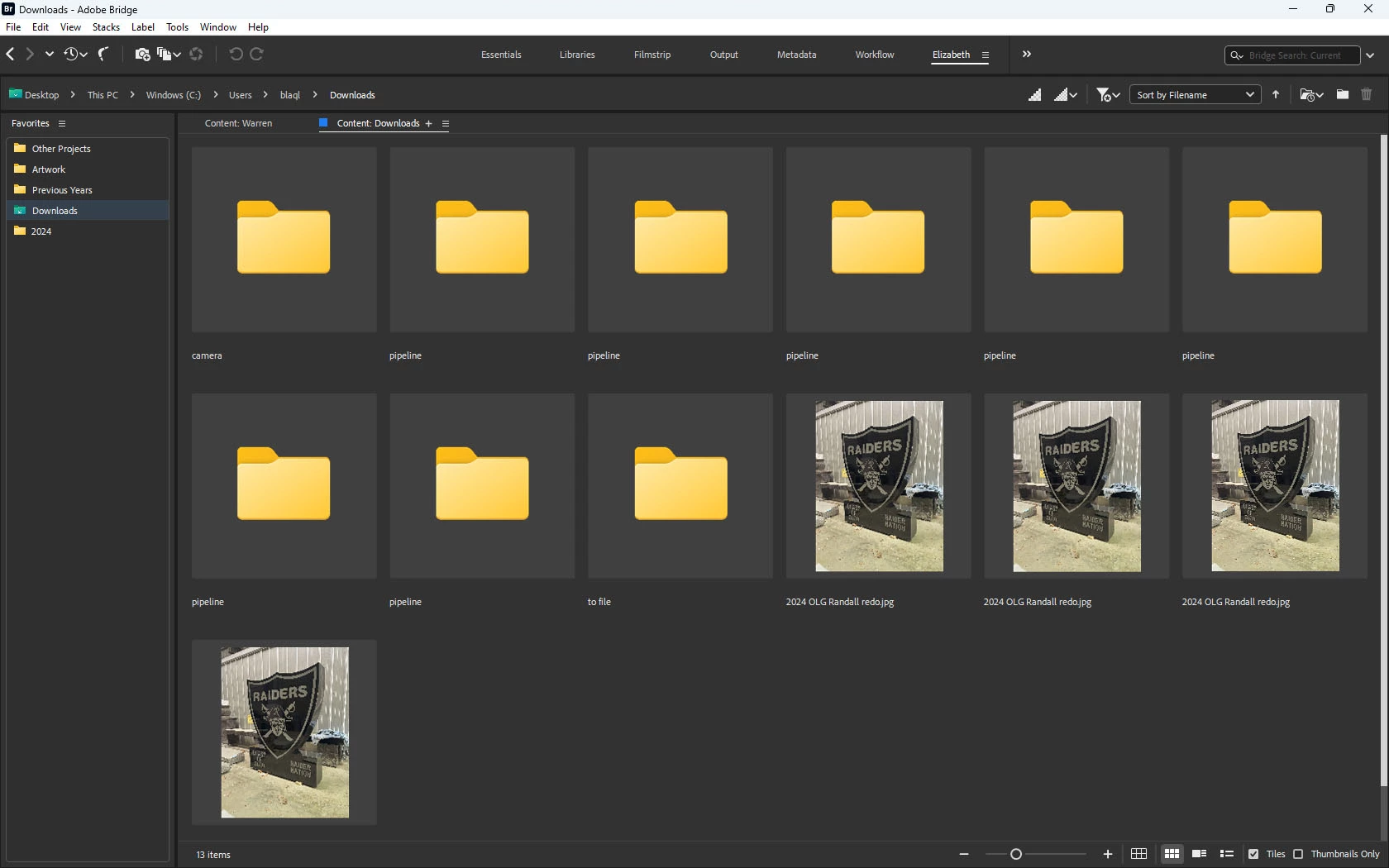Click blaql in the path bar
The image size is (1389, 868).
tap(290, 95)
